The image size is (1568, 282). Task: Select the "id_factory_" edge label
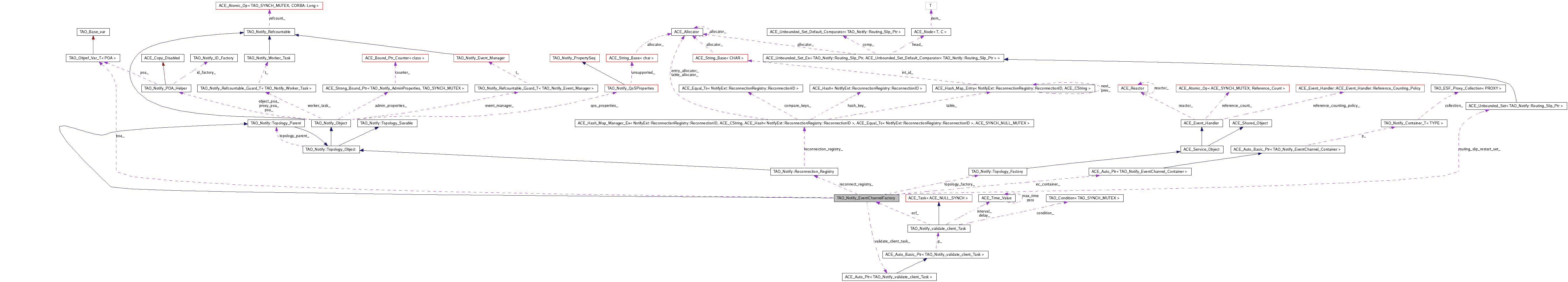pos(206,72)
